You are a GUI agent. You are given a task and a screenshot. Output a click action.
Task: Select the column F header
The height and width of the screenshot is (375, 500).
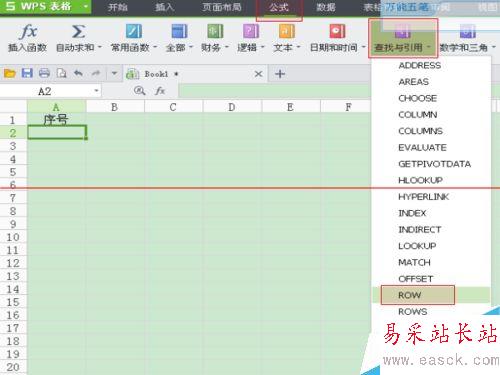pyautogui.click(x=347, y=107)
